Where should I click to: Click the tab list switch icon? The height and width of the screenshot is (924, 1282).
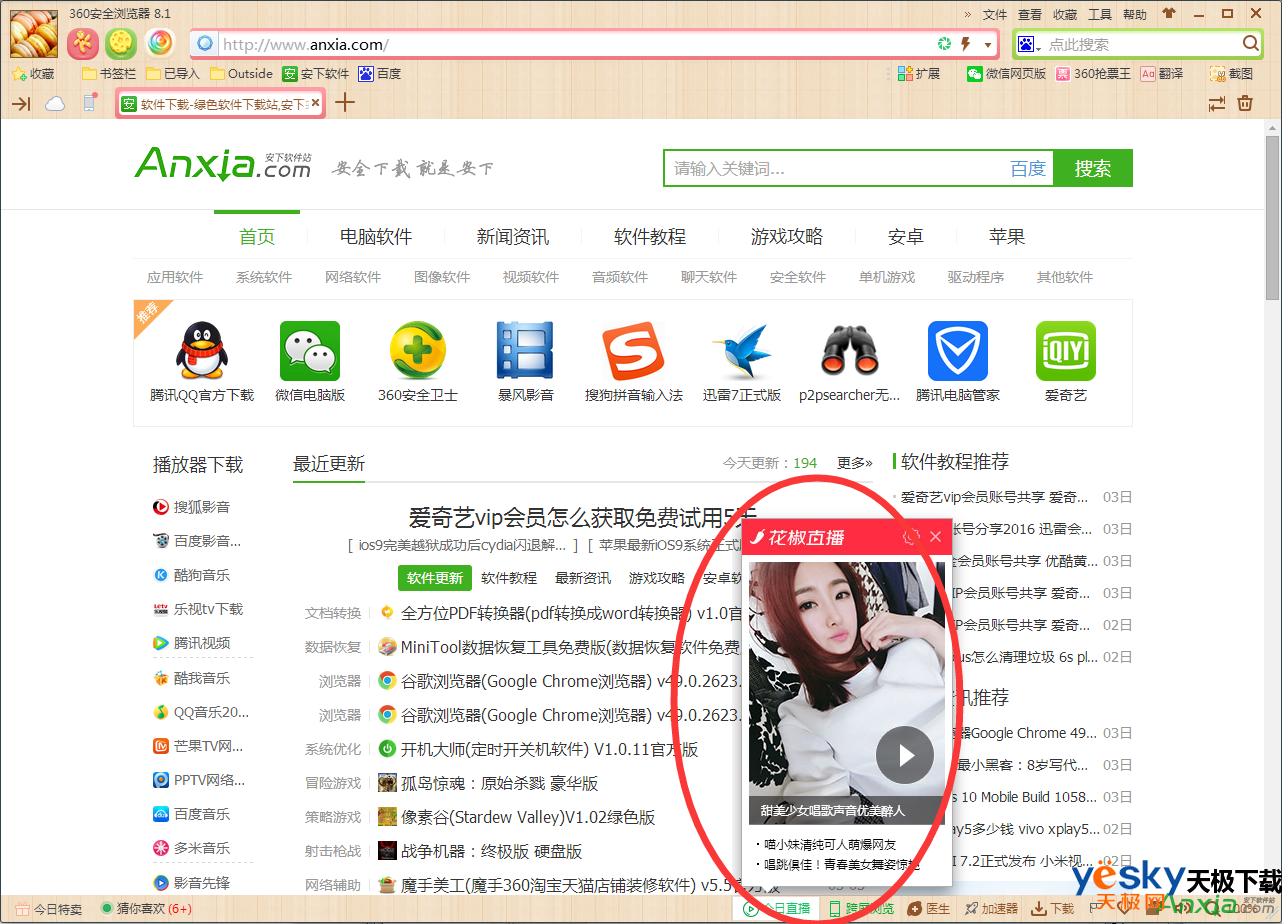click(1217, 103)
